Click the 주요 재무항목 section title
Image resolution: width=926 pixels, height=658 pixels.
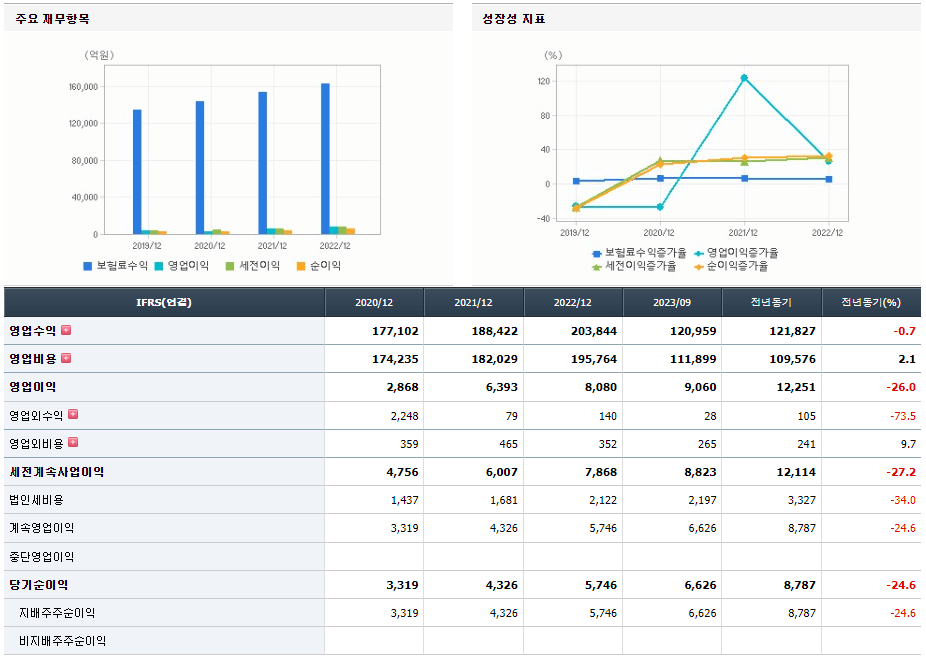53,19
